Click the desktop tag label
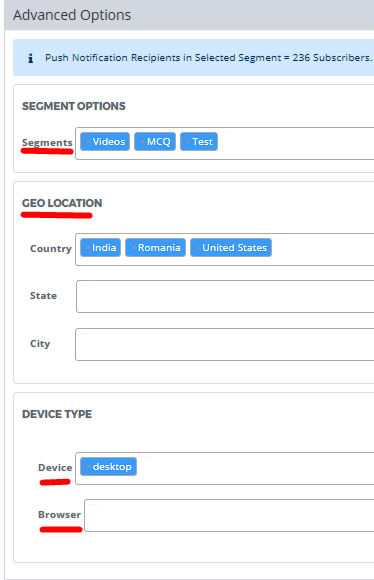Viewport: 374px width, 580px height. 112,467
